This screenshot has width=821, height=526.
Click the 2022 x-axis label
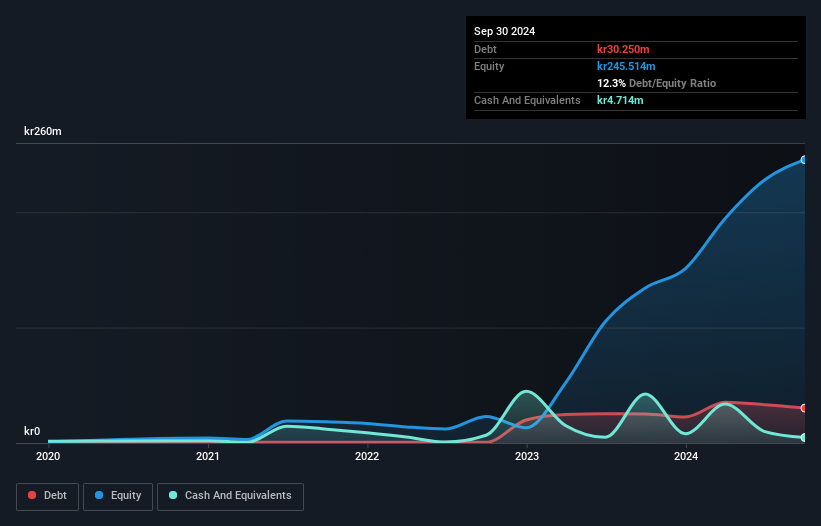(x=367, y=456)
